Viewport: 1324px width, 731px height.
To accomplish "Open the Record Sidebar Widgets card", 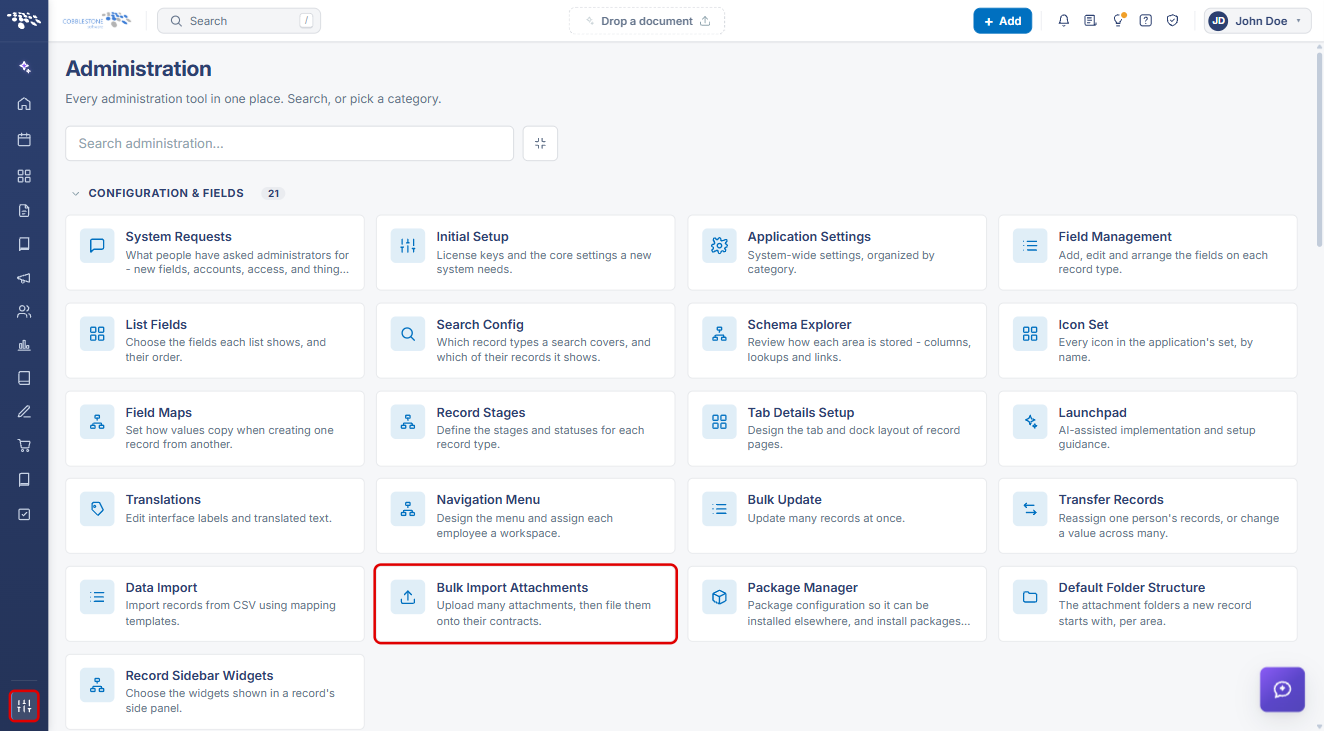I will 215,692.
